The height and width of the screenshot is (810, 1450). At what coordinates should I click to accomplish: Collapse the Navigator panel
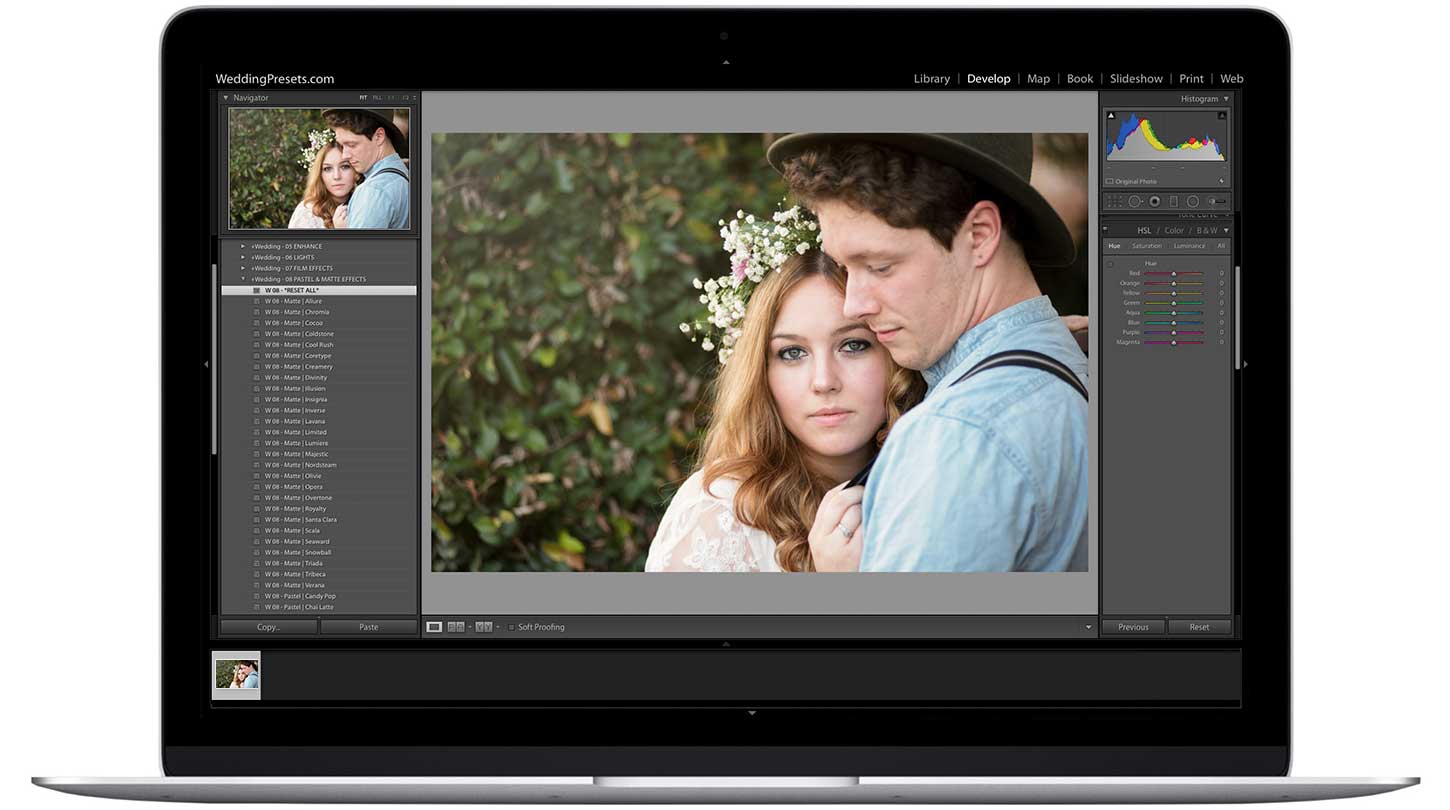226,98
